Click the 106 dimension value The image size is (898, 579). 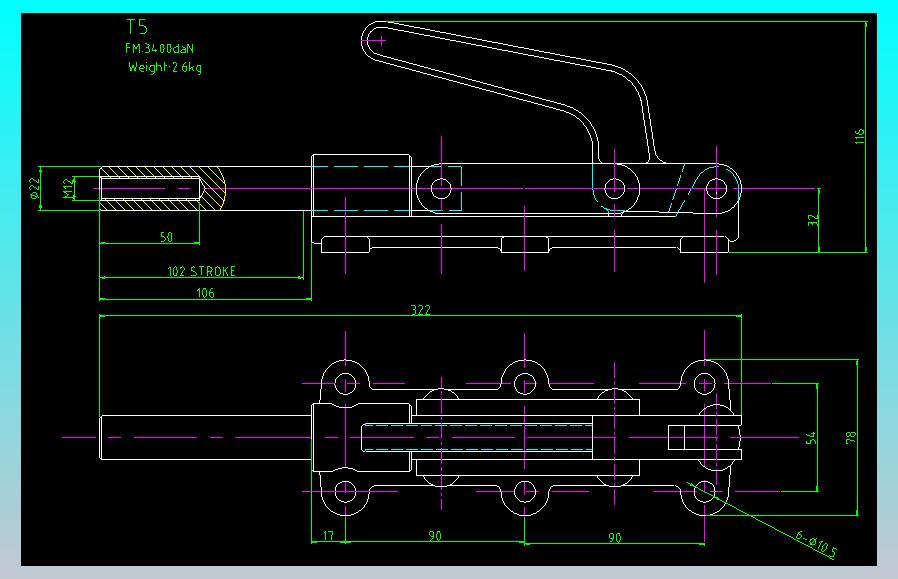coord(205,293)
